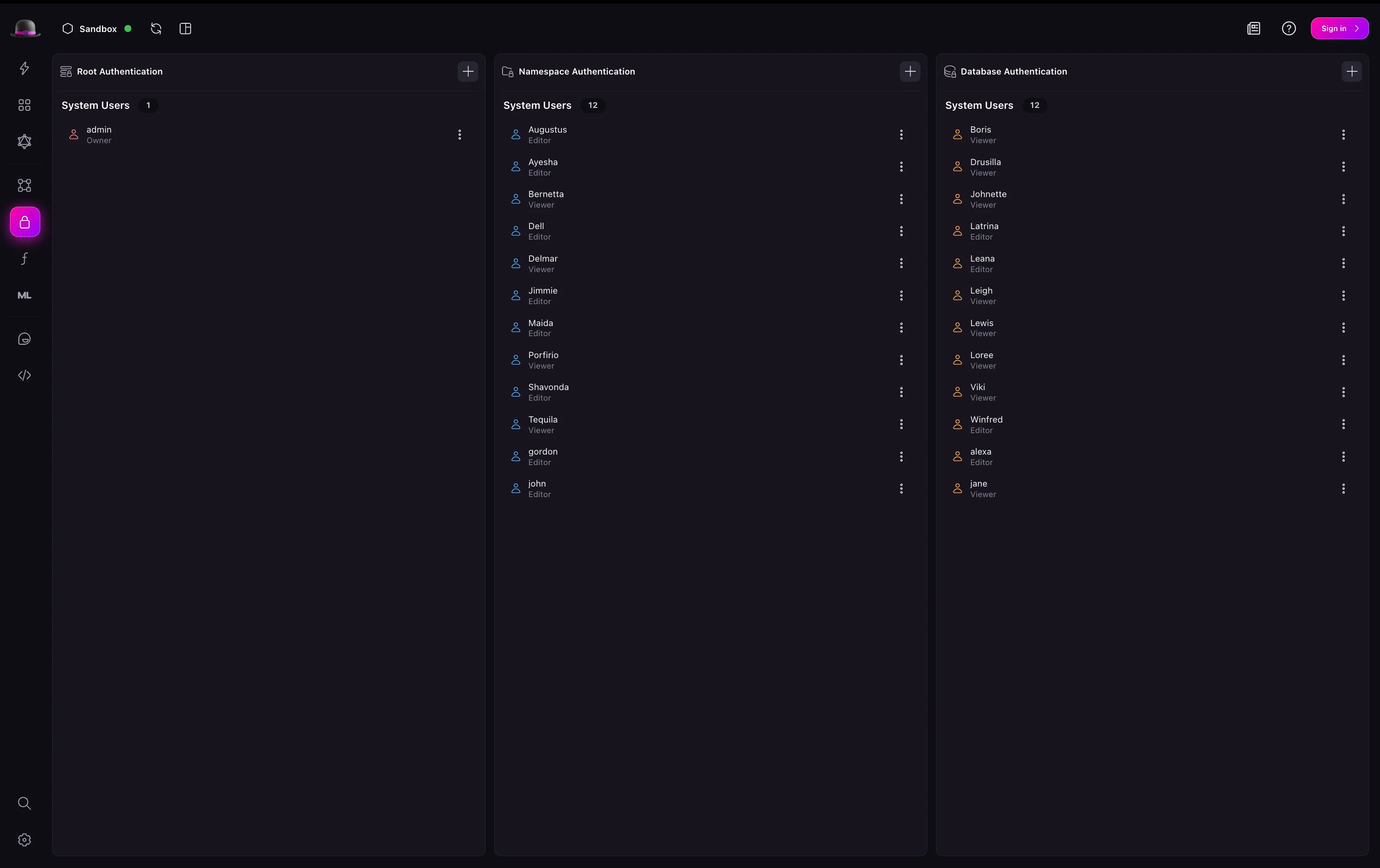Open settings gear icon
The width and height of the screenshot is (1380, 868).
(x=24, y=840)
